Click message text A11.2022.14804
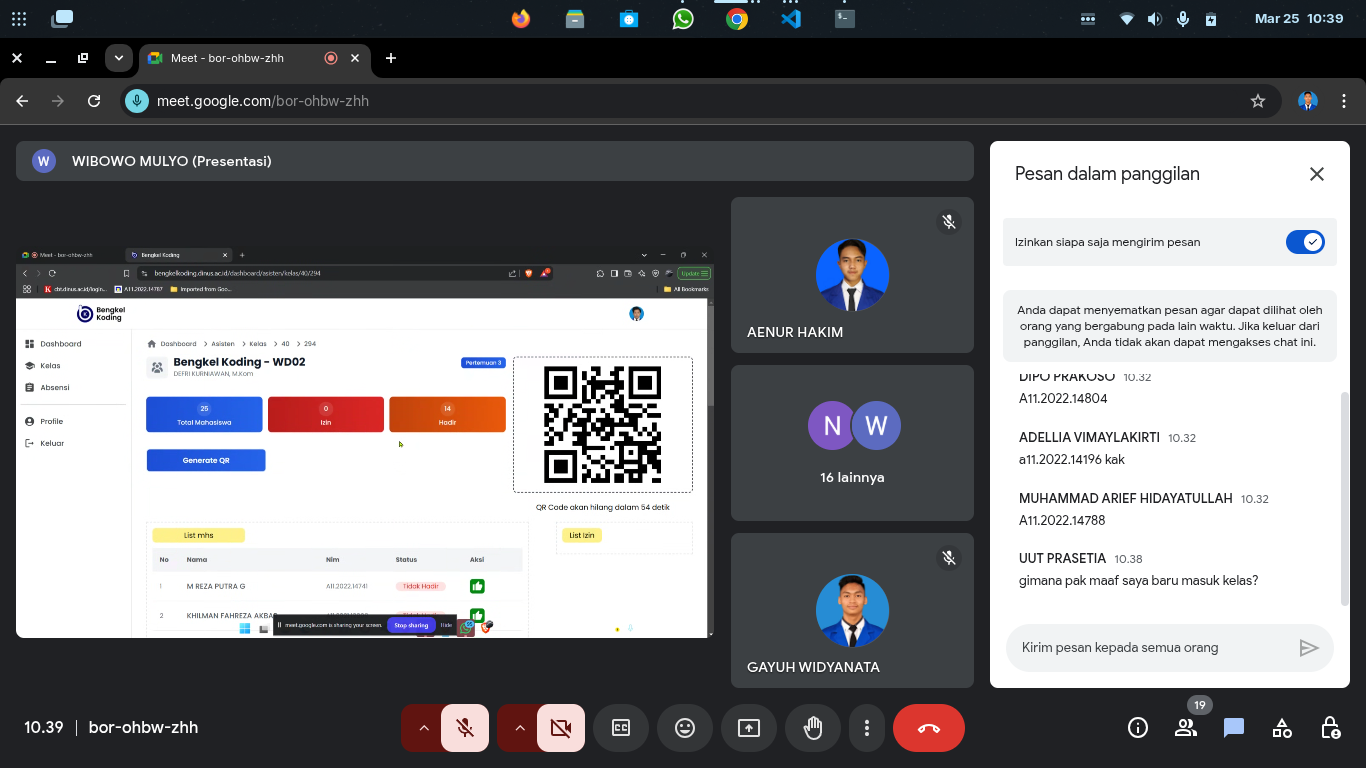Screen dimensions: 1366x768 [x=1063, y=398]
